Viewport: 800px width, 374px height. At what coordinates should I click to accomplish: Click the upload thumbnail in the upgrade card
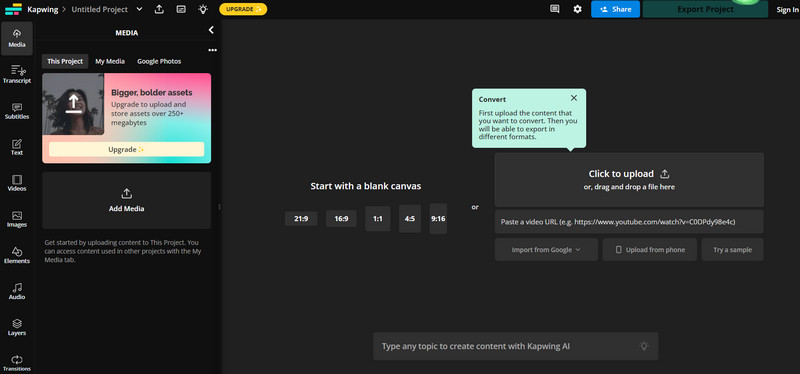[x=73, y=104]
